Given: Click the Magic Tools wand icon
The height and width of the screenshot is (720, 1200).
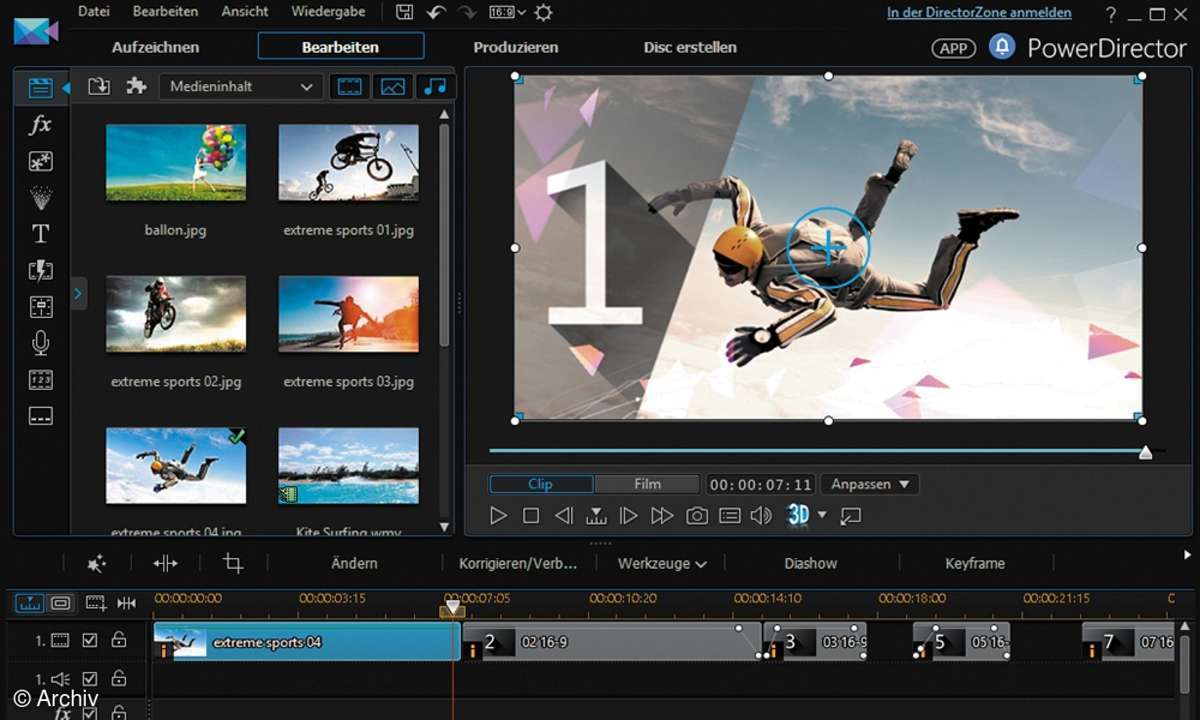Looking at the screenshot, I should click(x=96, y=564).
